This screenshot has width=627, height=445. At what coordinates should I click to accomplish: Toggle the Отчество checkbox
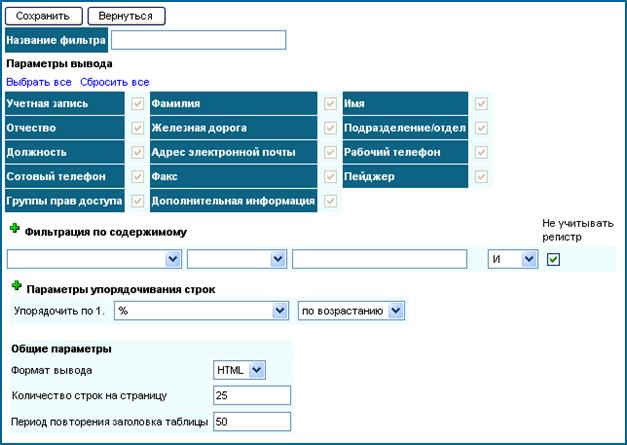click(x=138, y=128)
